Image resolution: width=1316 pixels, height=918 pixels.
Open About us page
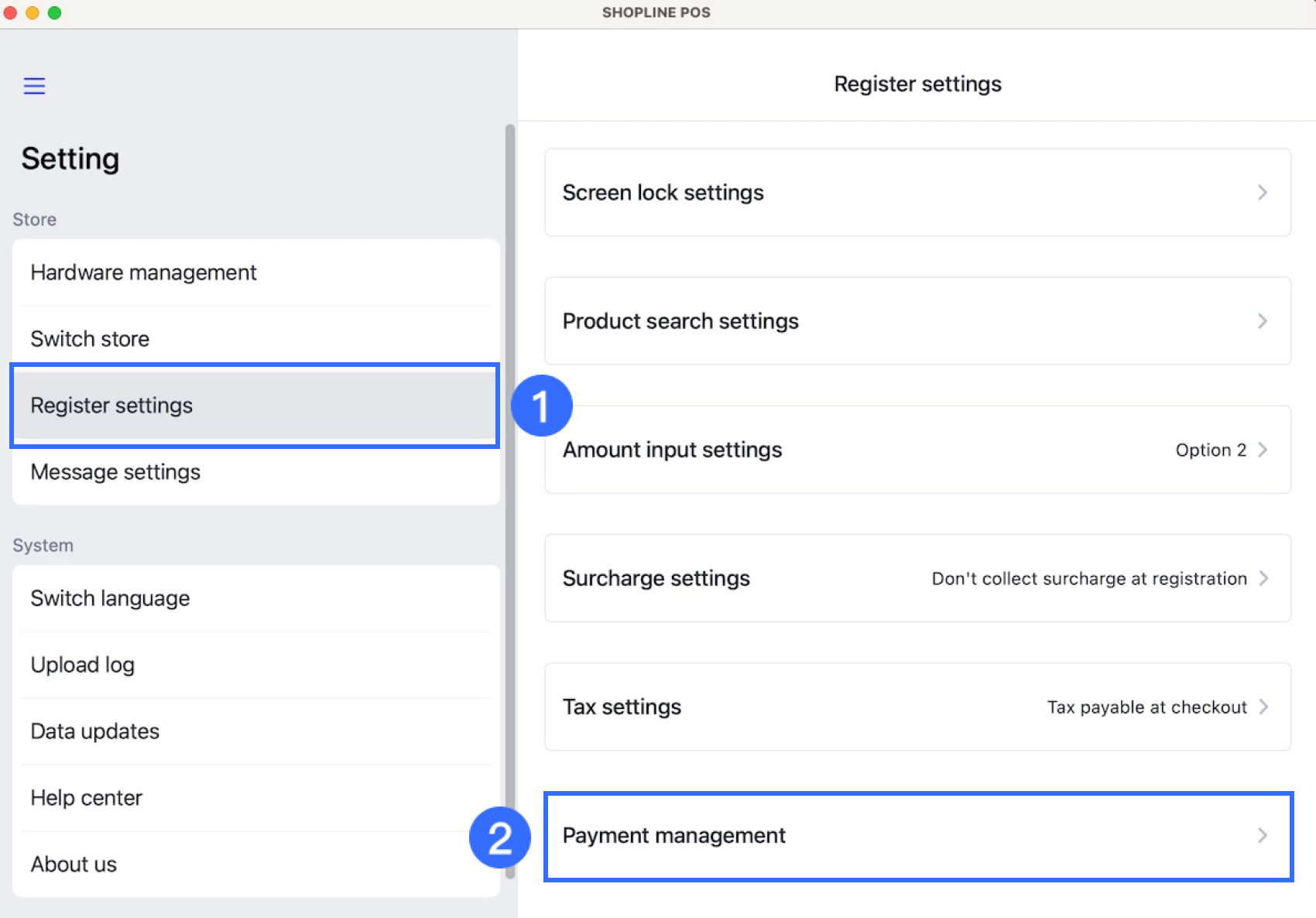click(74, 865)
